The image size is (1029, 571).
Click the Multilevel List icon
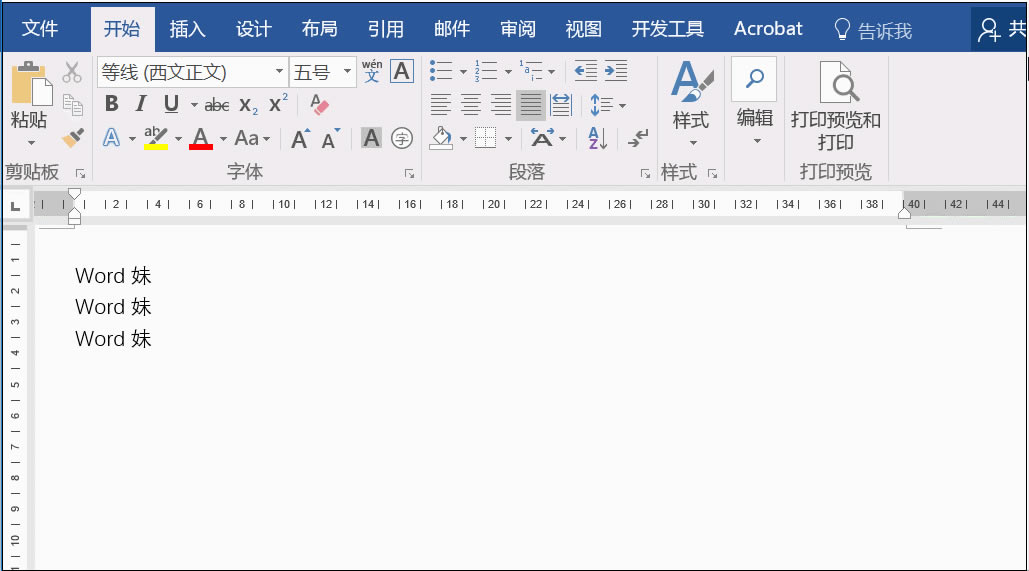(531, 70)
